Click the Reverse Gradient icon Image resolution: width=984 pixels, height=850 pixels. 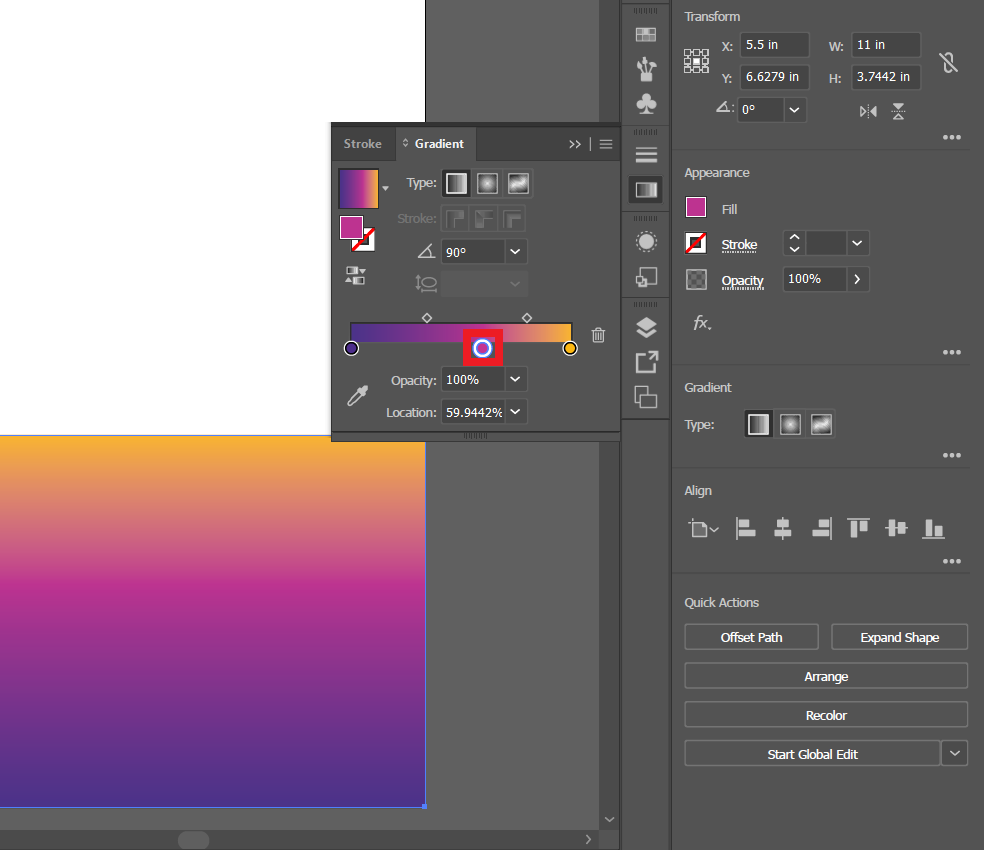(x=355, y=276)
